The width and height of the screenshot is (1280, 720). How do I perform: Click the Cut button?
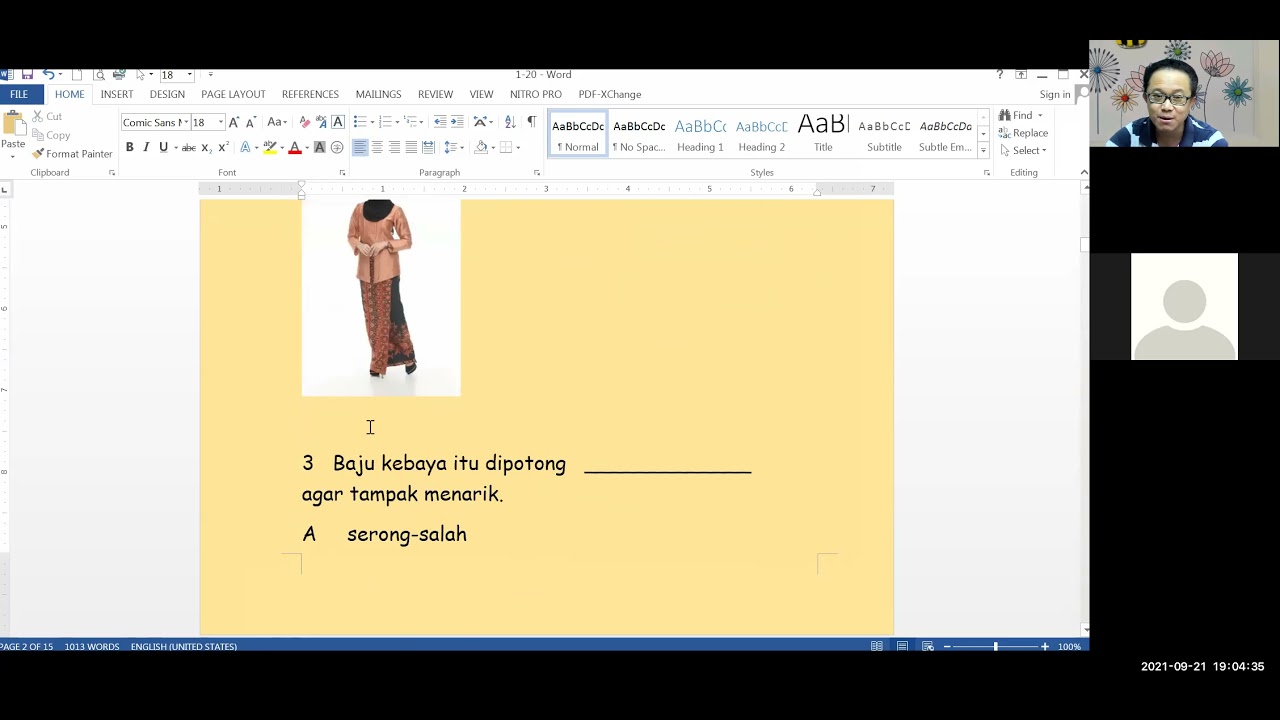tap(47, 117)
